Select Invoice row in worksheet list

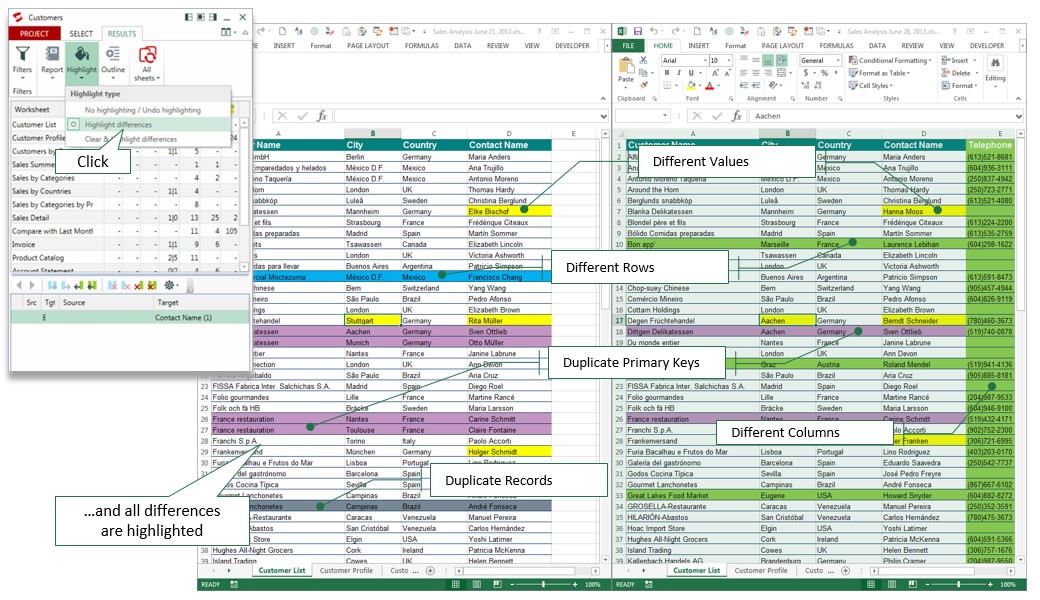125,244
